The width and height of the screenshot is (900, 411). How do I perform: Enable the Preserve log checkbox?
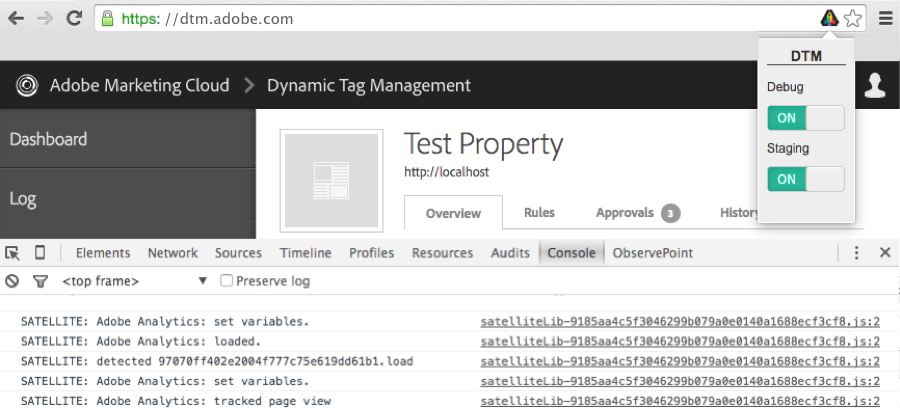click(x=227, y=281)
